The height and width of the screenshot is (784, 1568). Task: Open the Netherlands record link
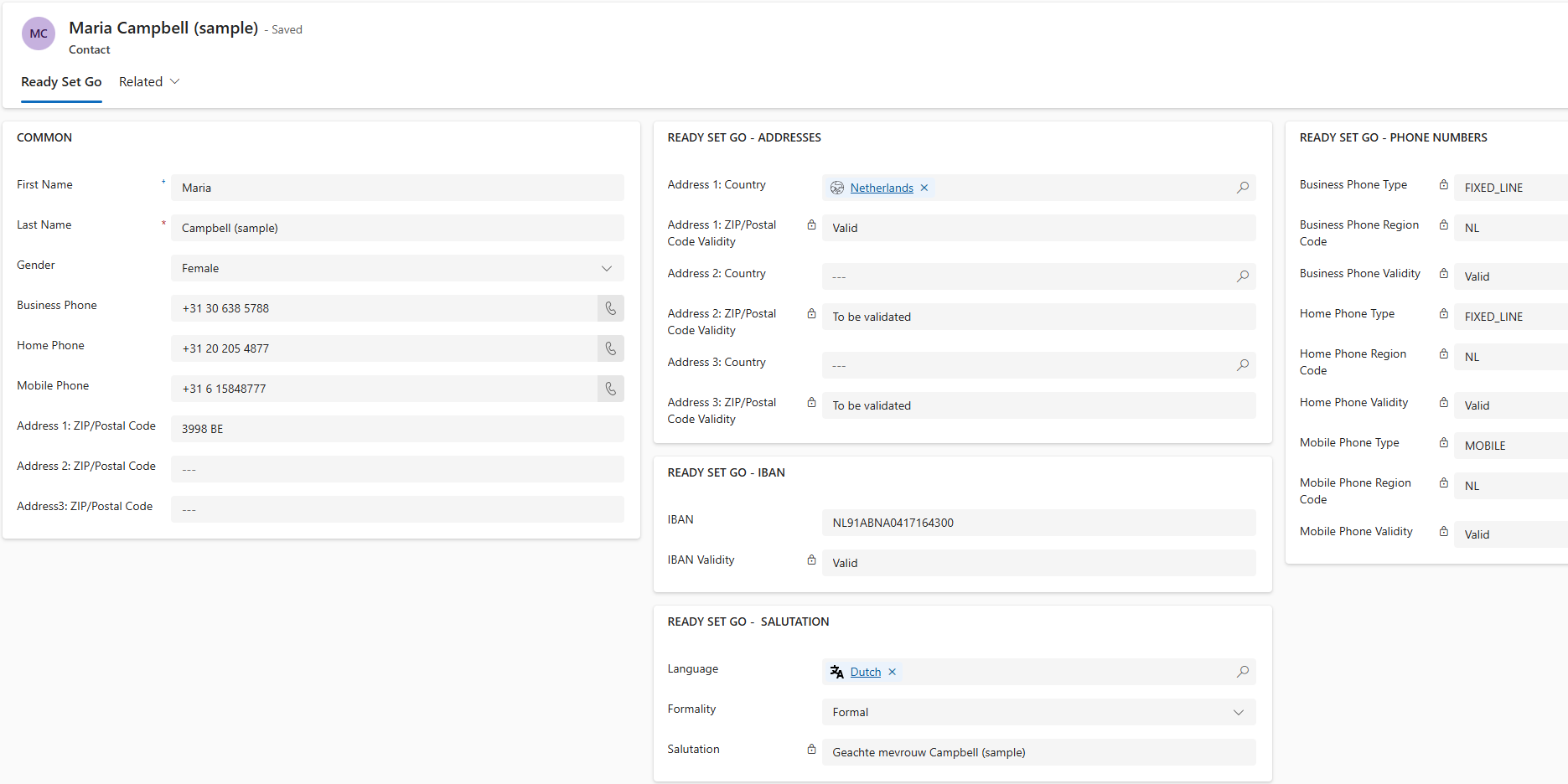(x=882, y=187)
